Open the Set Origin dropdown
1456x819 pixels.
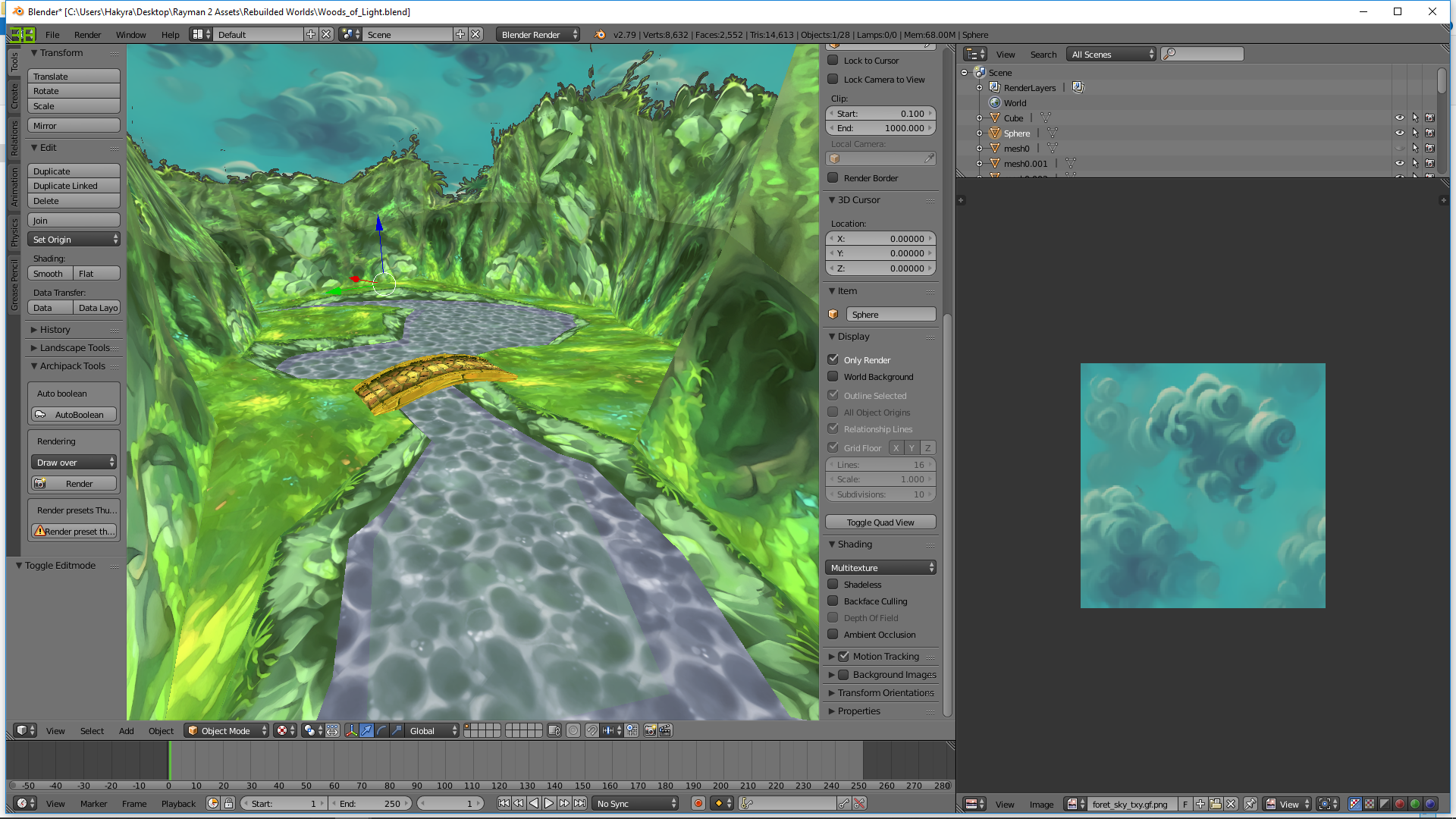coord(74,239)
